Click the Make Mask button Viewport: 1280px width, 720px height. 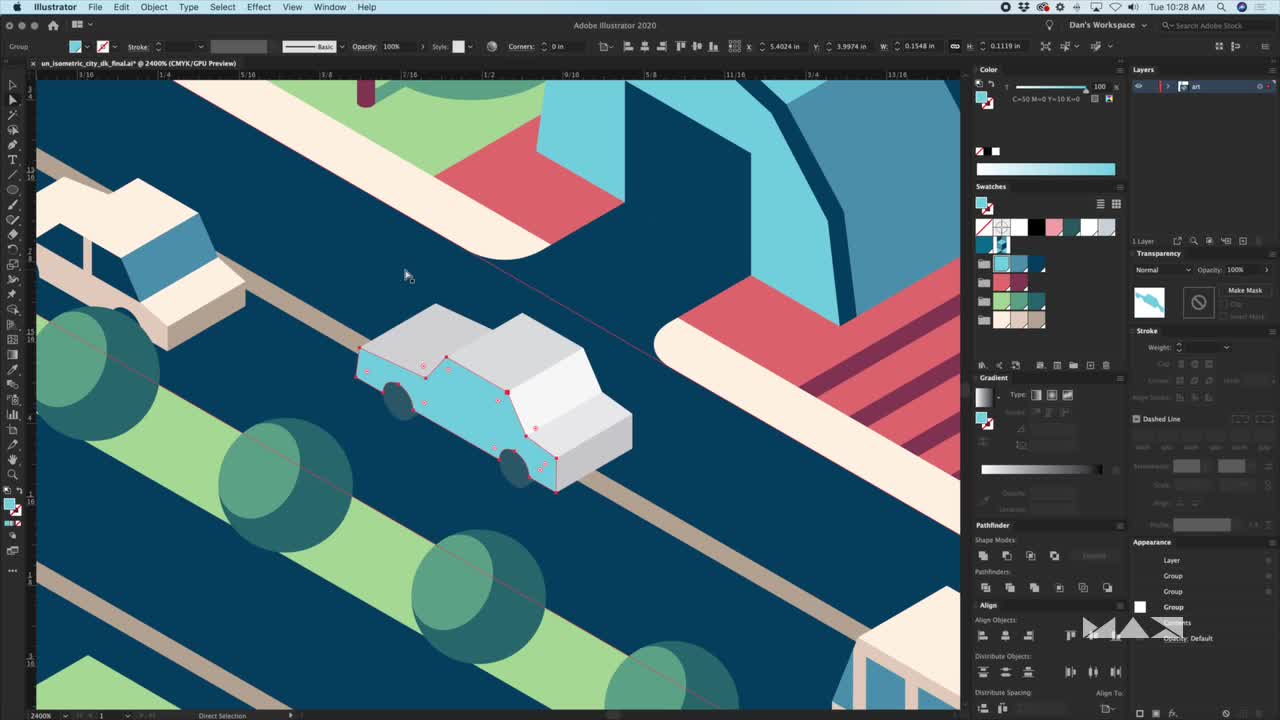1244,290
